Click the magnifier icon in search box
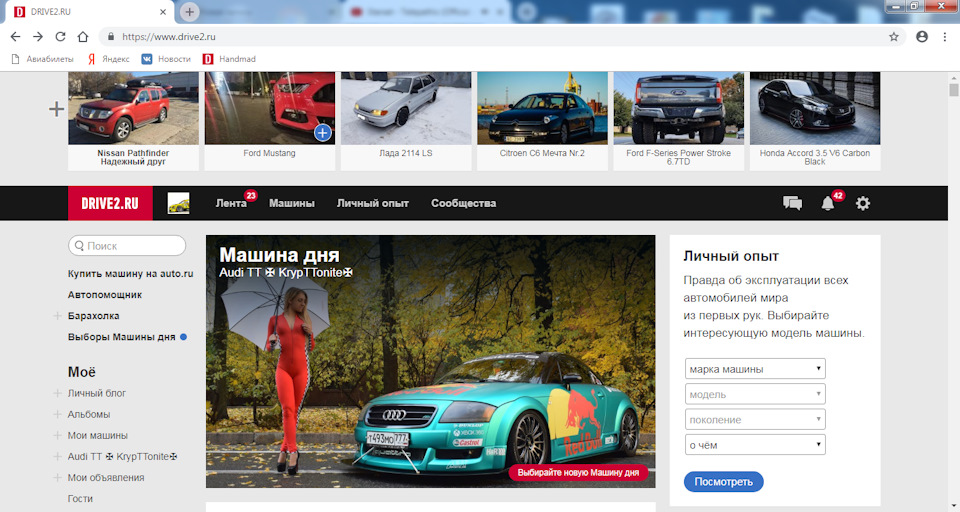 click(79, 246)
